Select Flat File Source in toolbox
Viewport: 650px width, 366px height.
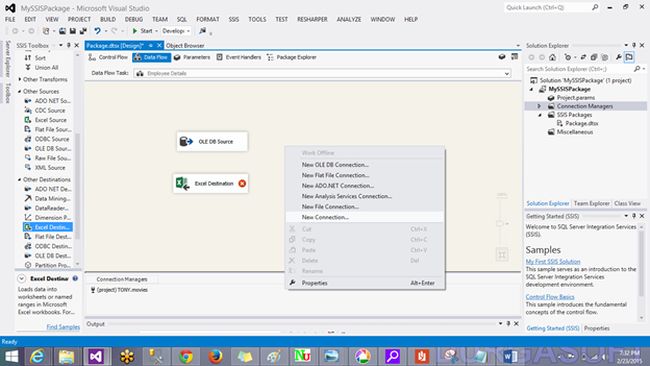pyautogui.click(x=47, y=130)
